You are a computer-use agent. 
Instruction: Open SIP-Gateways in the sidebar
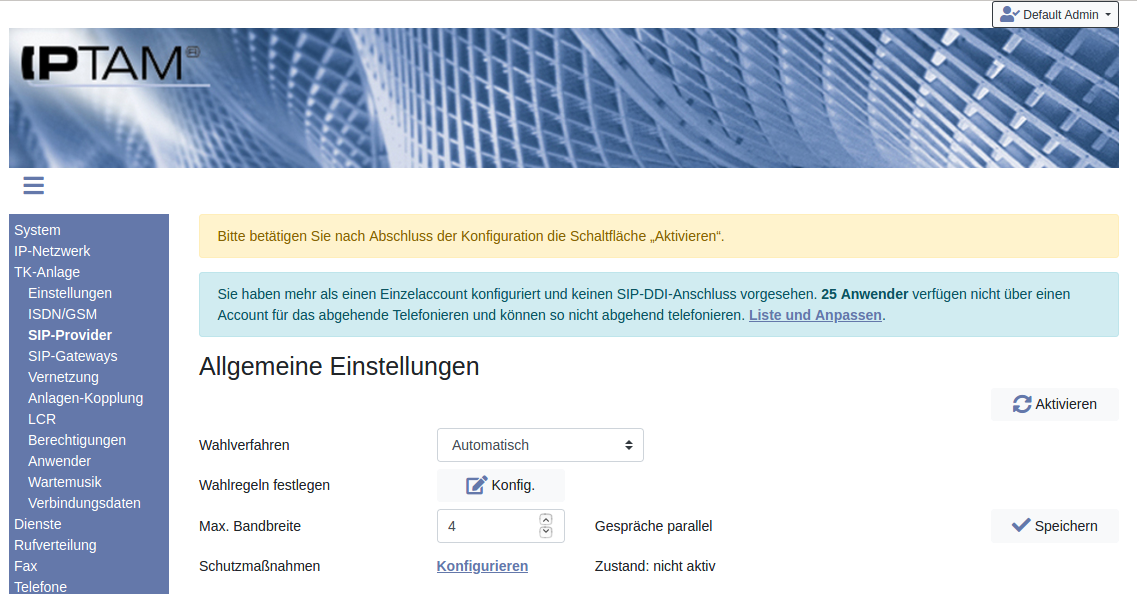tap(72, 356)
